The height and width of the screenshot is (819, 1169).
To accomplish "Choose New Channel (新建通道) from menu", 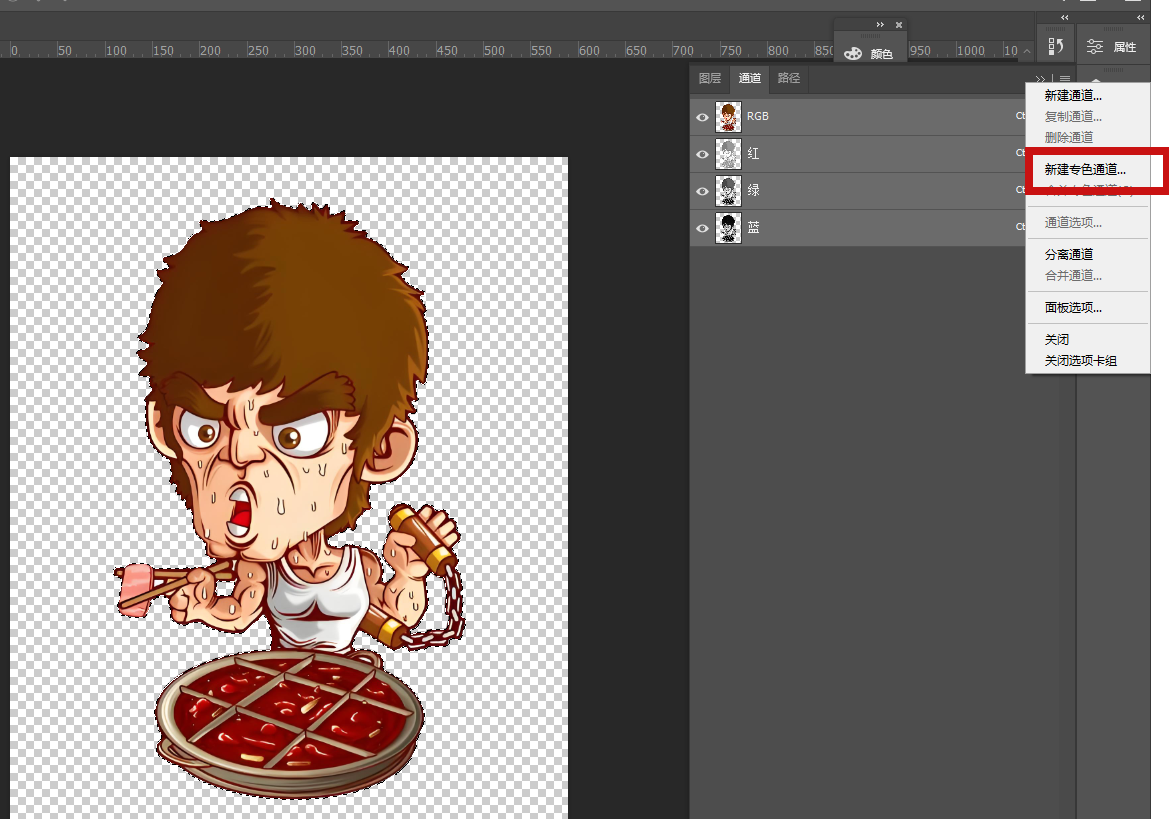I will tap(1073, 96).
